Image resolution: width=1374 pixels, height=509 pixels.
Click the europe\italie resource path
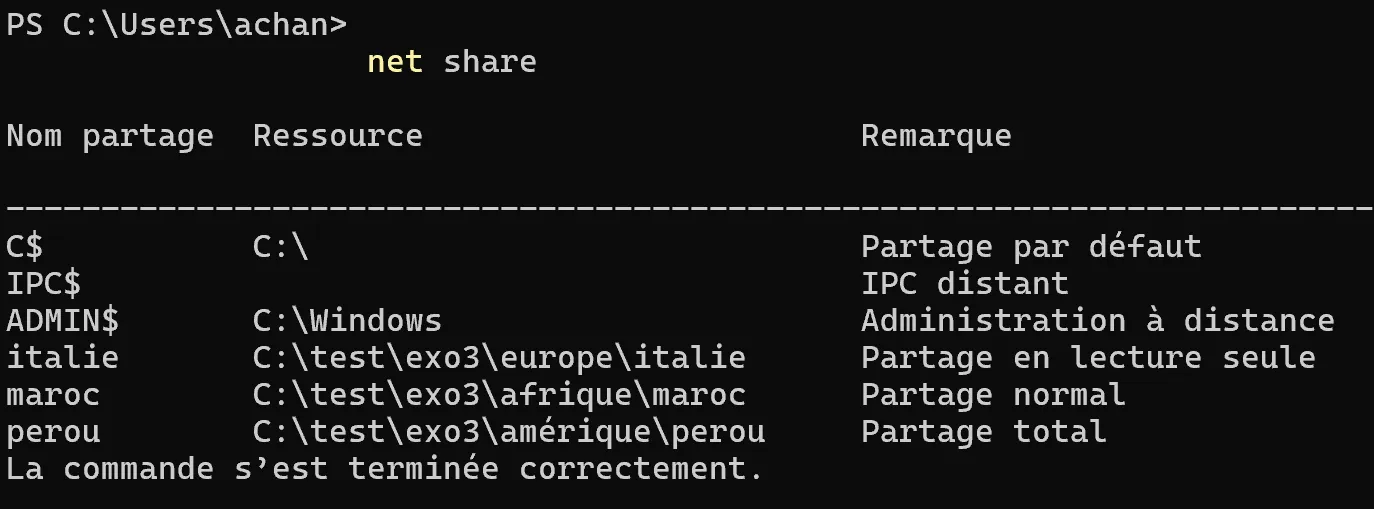tap(499, 357)
